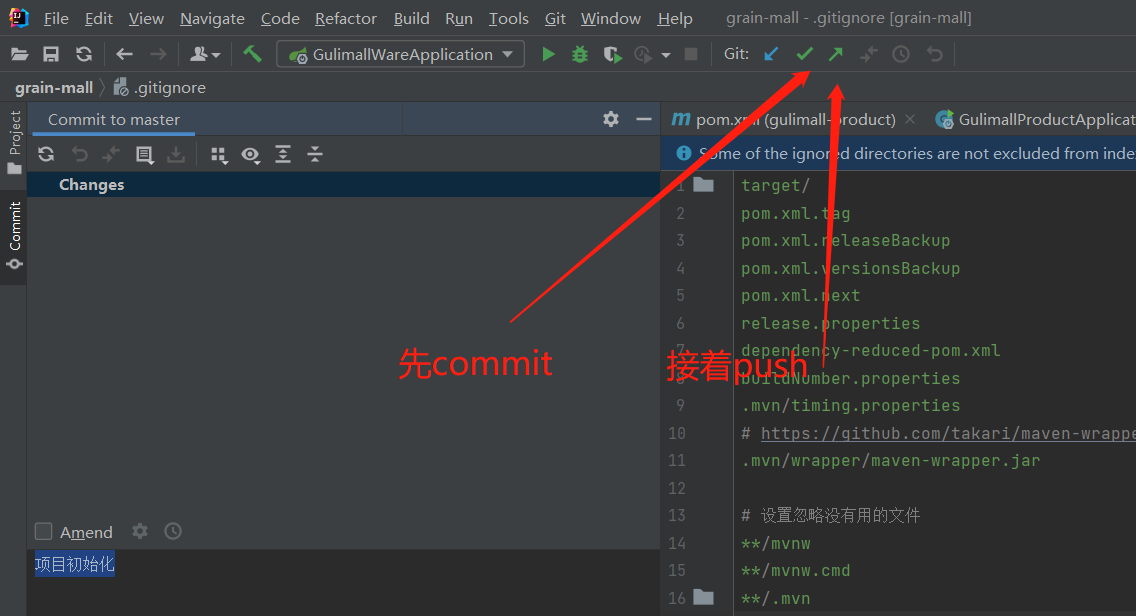Click the folder gutter icon on line 1
This screenshot has width=1136, height=616.
tap(703, 185)
